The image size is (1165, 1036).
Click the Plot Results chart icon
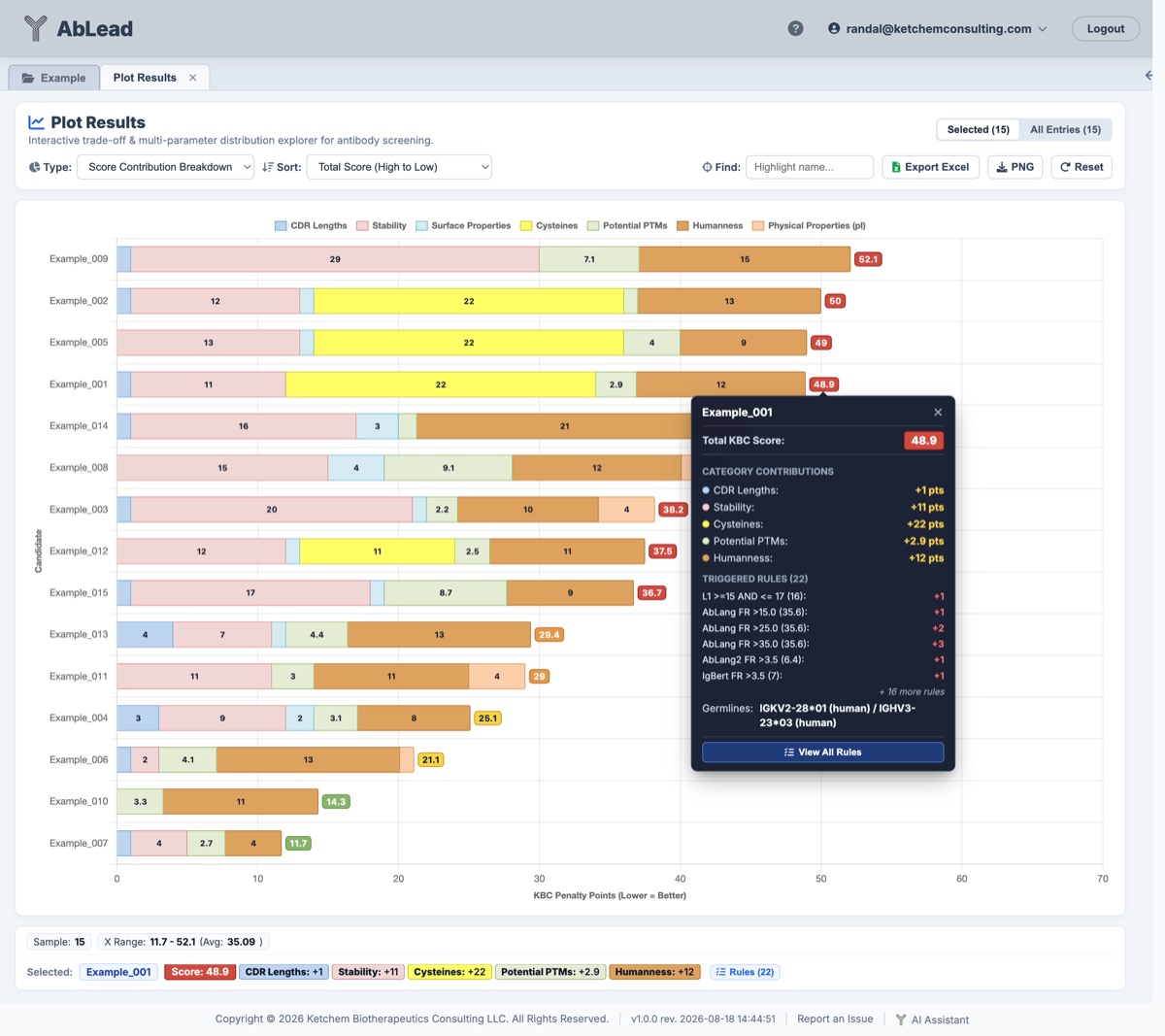(37, 122)
